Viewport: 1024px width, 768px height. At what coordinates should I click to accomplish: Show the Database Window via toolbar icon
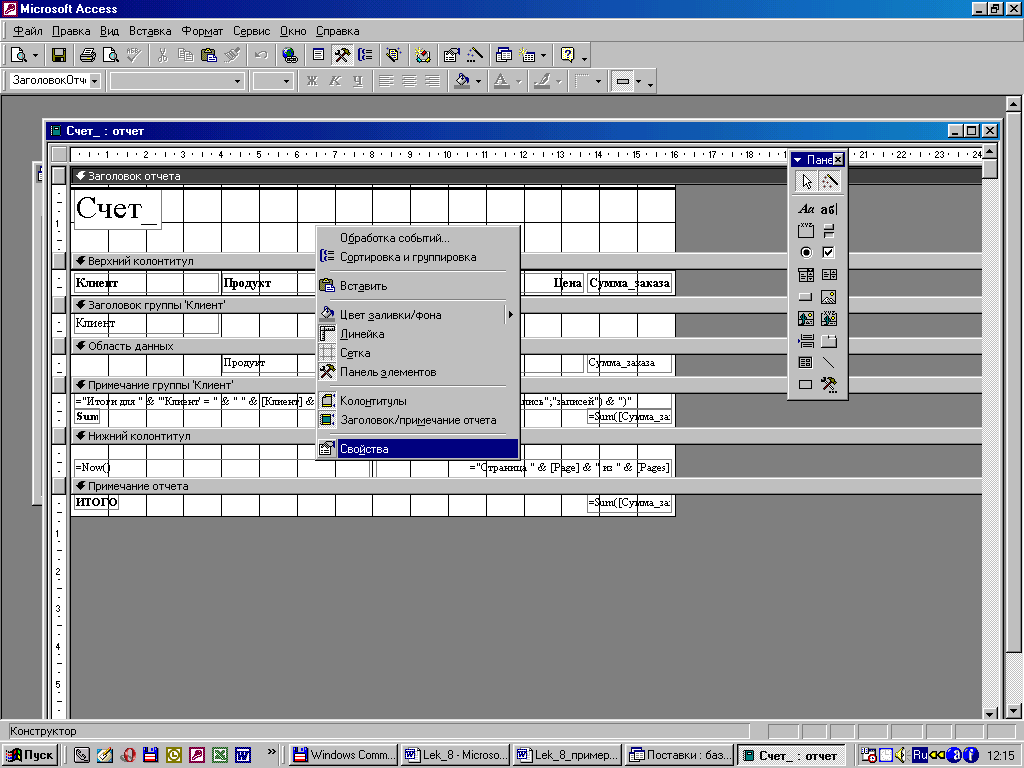[x=504, y=56]
